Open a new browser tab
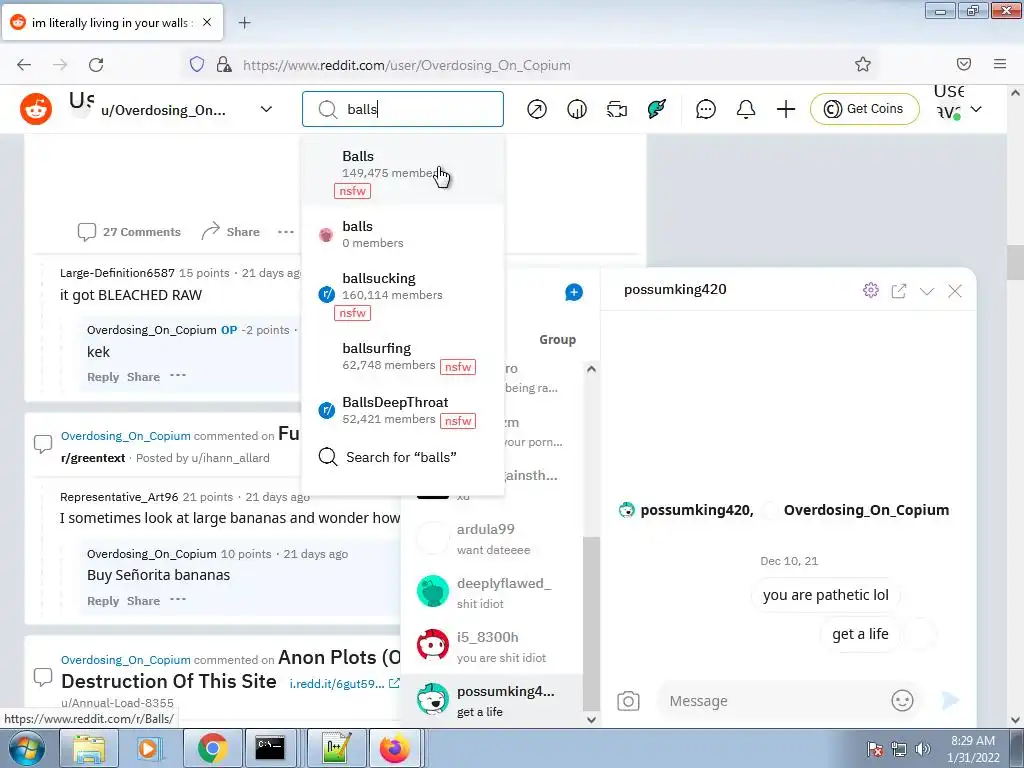1024x768 pixels. pyautogui.click(x=244, y=23)
